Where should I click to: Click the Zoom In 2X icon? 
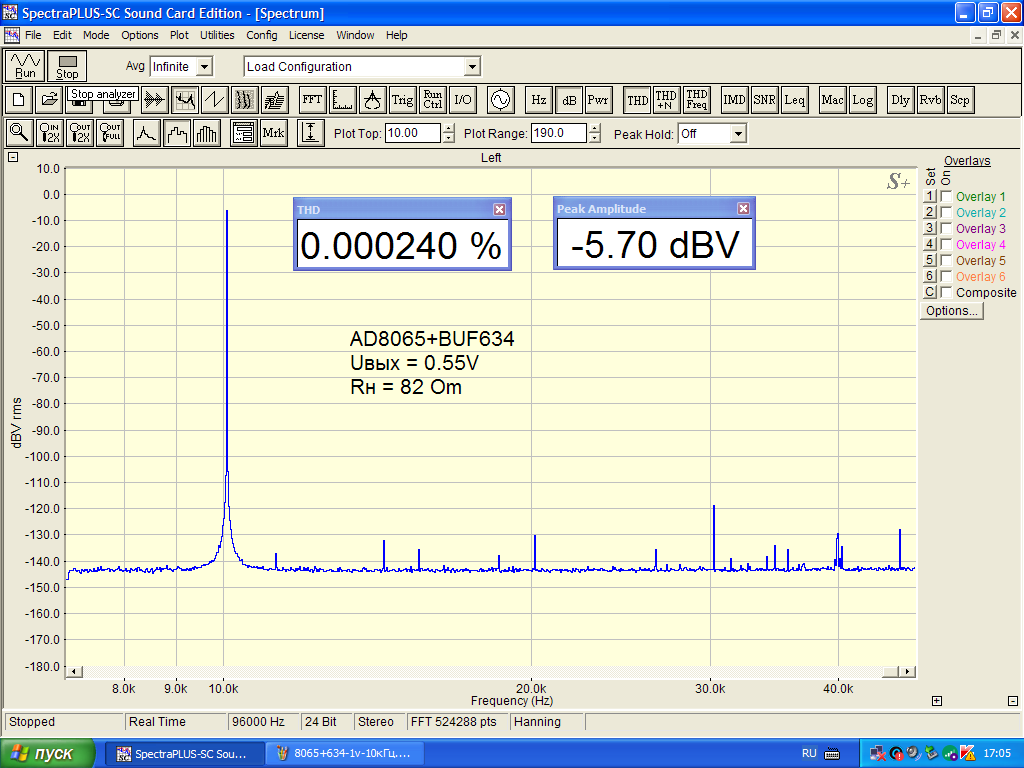tap(49, 133)
